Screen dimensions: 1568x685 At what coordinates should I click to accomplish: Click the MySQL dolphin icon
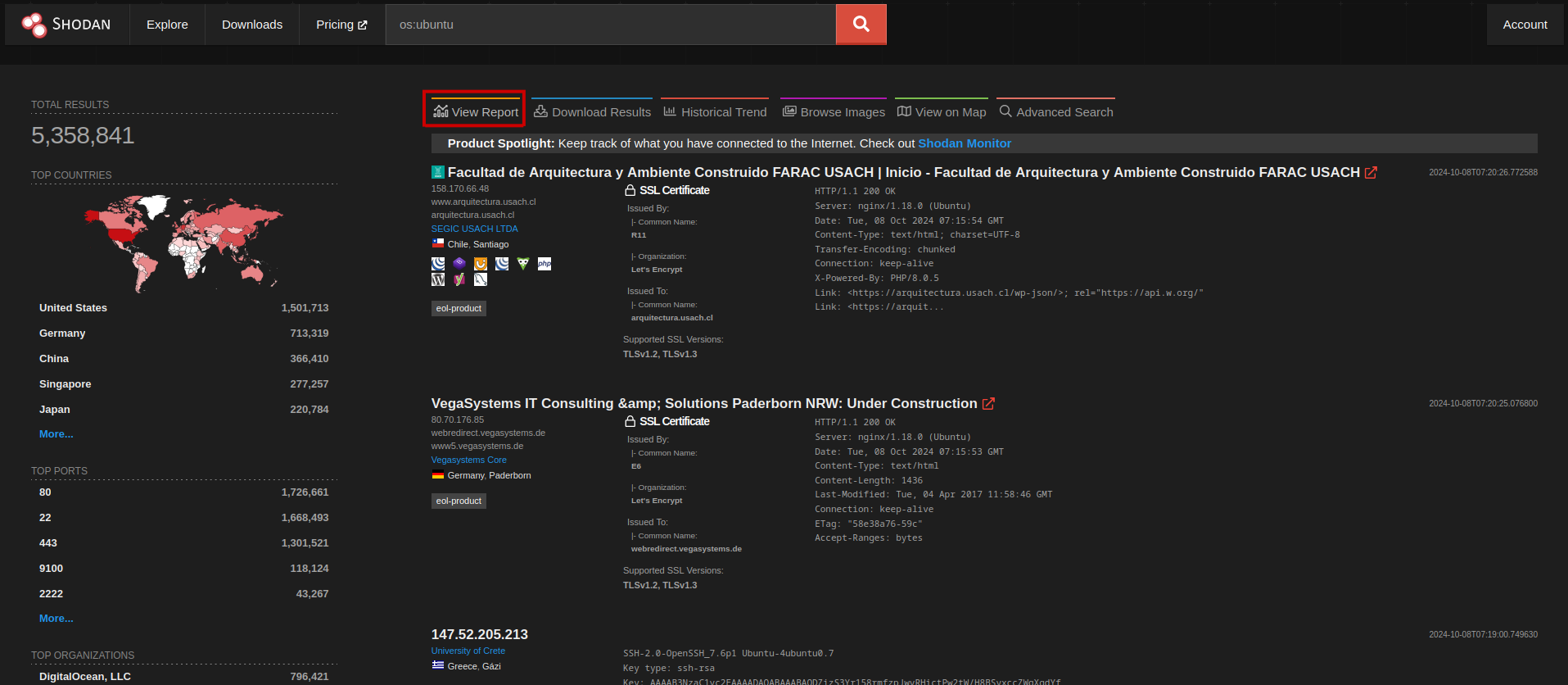[481, 279]
